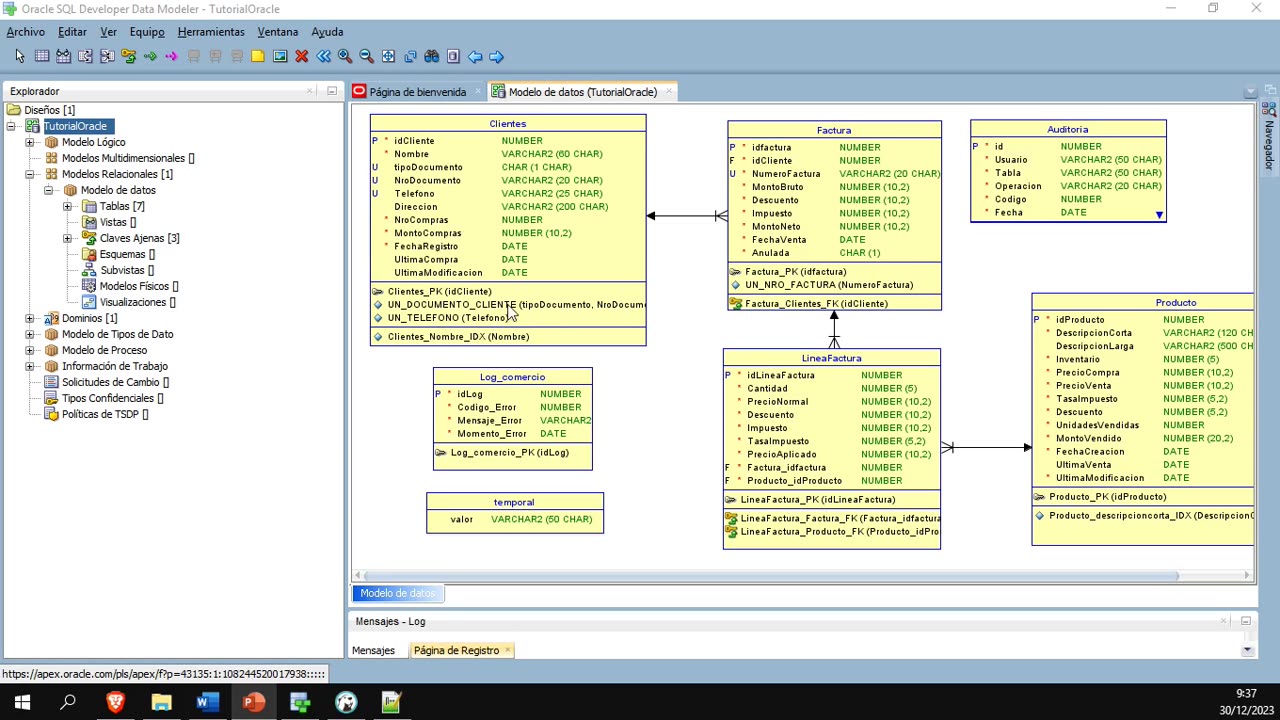Select the LineaFactura table title
Screen dimensions: 1280x720
(x=831, y=358)
